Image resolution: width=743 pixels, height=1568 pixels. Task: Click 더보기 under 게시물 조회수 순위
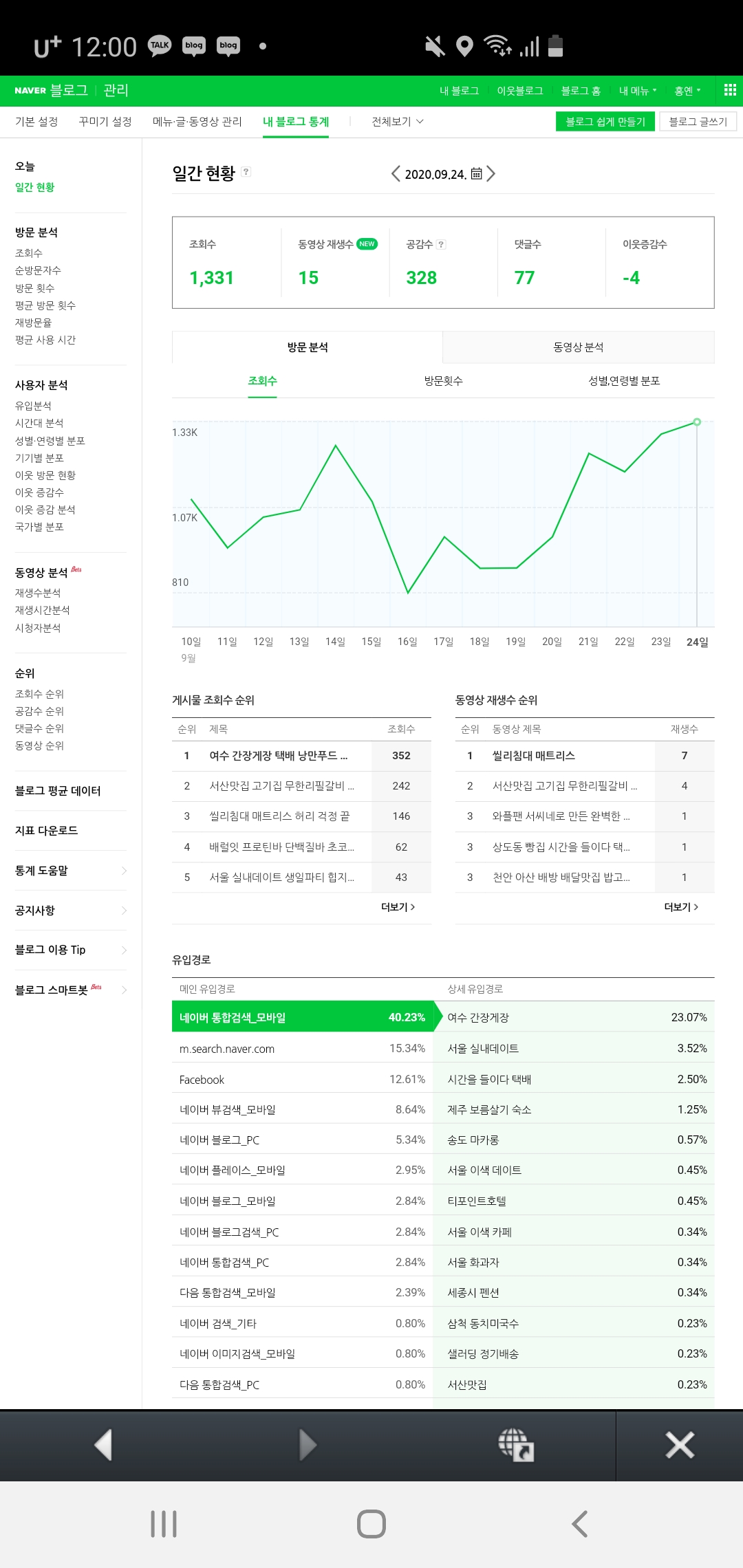pos(398,907)
